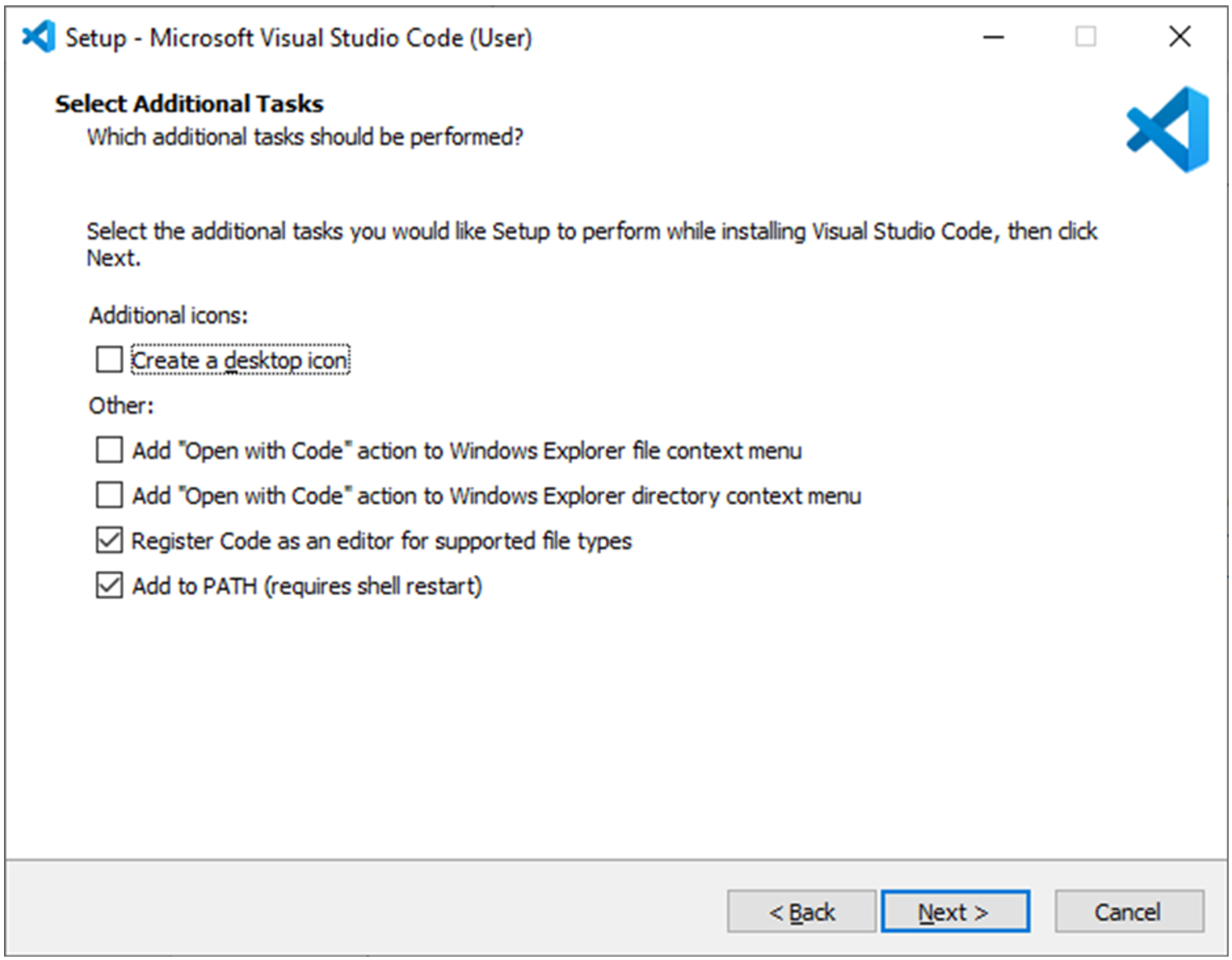Click the "Select Additional Tasks" heading

(189, 104)
